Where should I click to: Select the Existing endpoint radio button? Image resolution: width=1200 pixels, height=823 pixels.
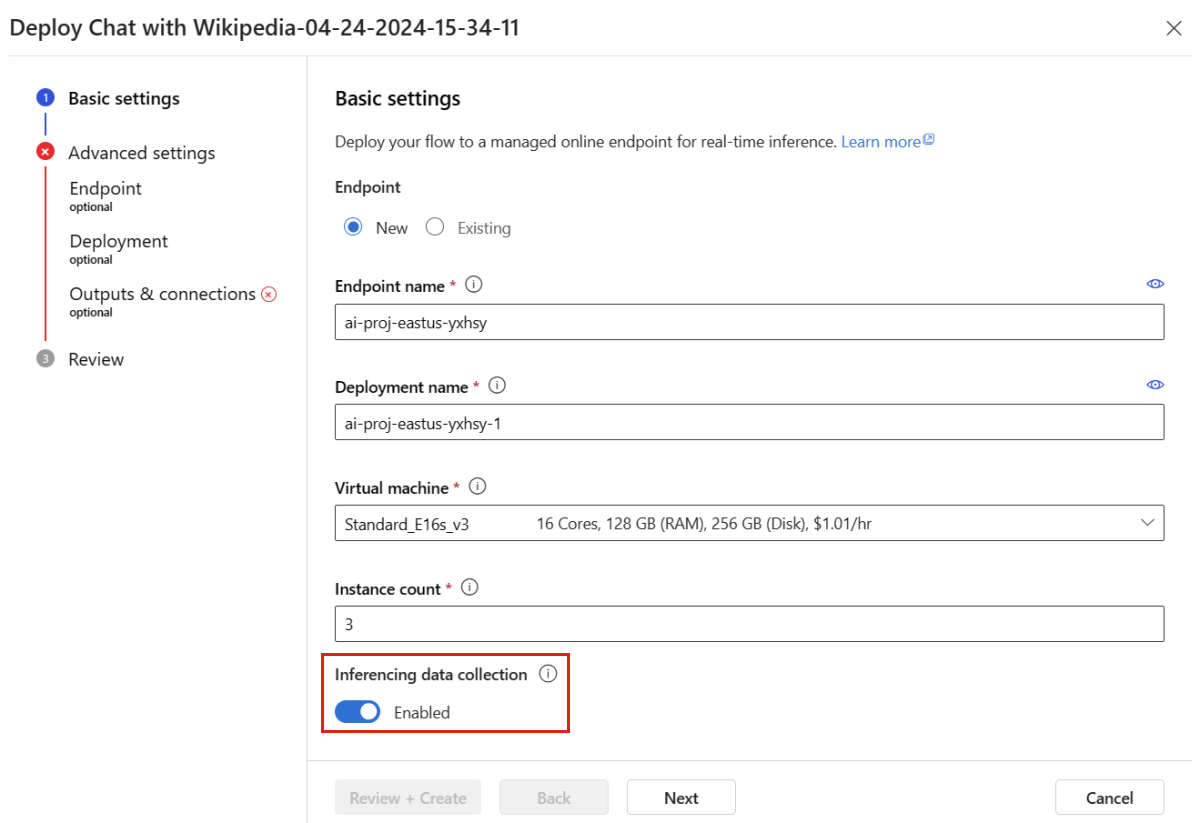coord(435,227)
